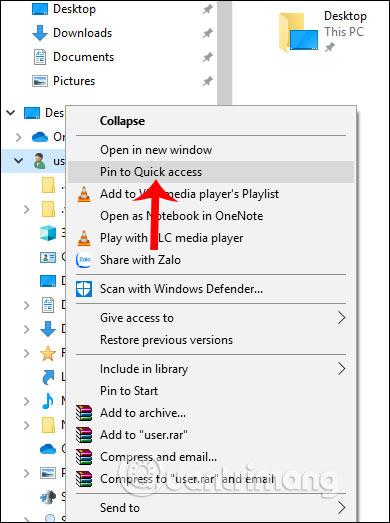Click the user profile icon in the tree
The width and height of the screenshot is (390, 523).
pyautogui.click(x=40, y=161)
